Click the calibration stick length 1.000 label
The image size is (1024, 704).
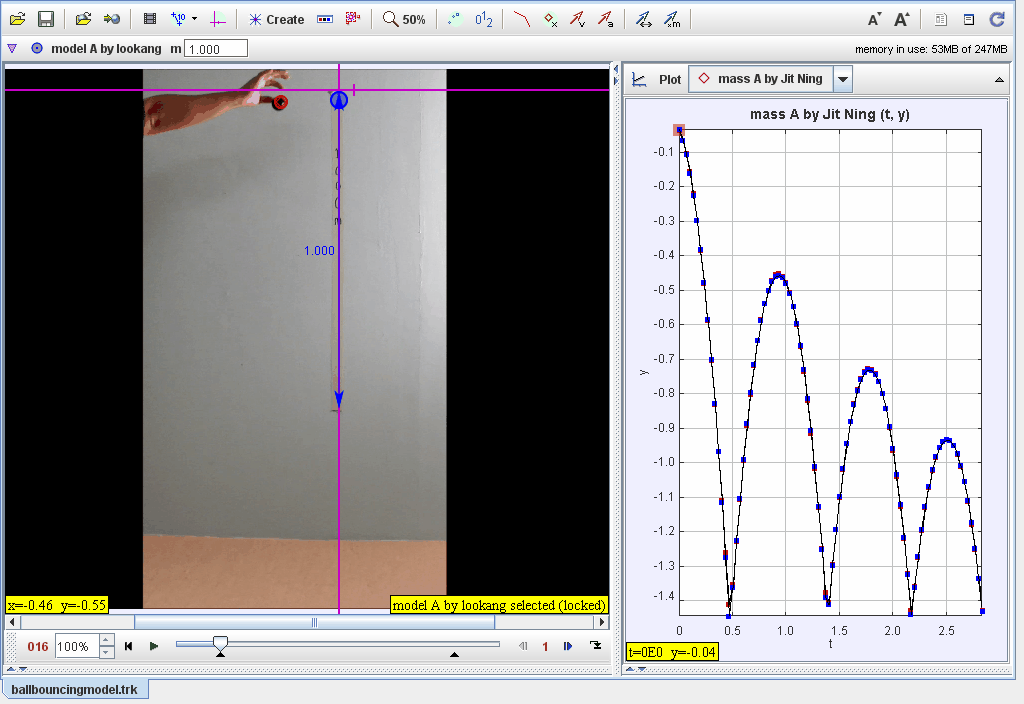(x=319, y=251)
